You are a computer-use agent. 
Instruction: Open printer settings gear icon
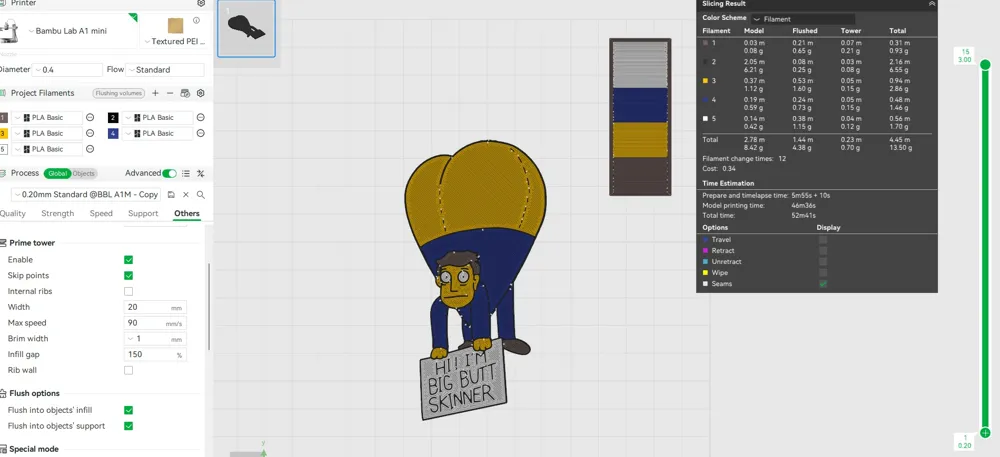pyautogui.click(x=201, y=3)
